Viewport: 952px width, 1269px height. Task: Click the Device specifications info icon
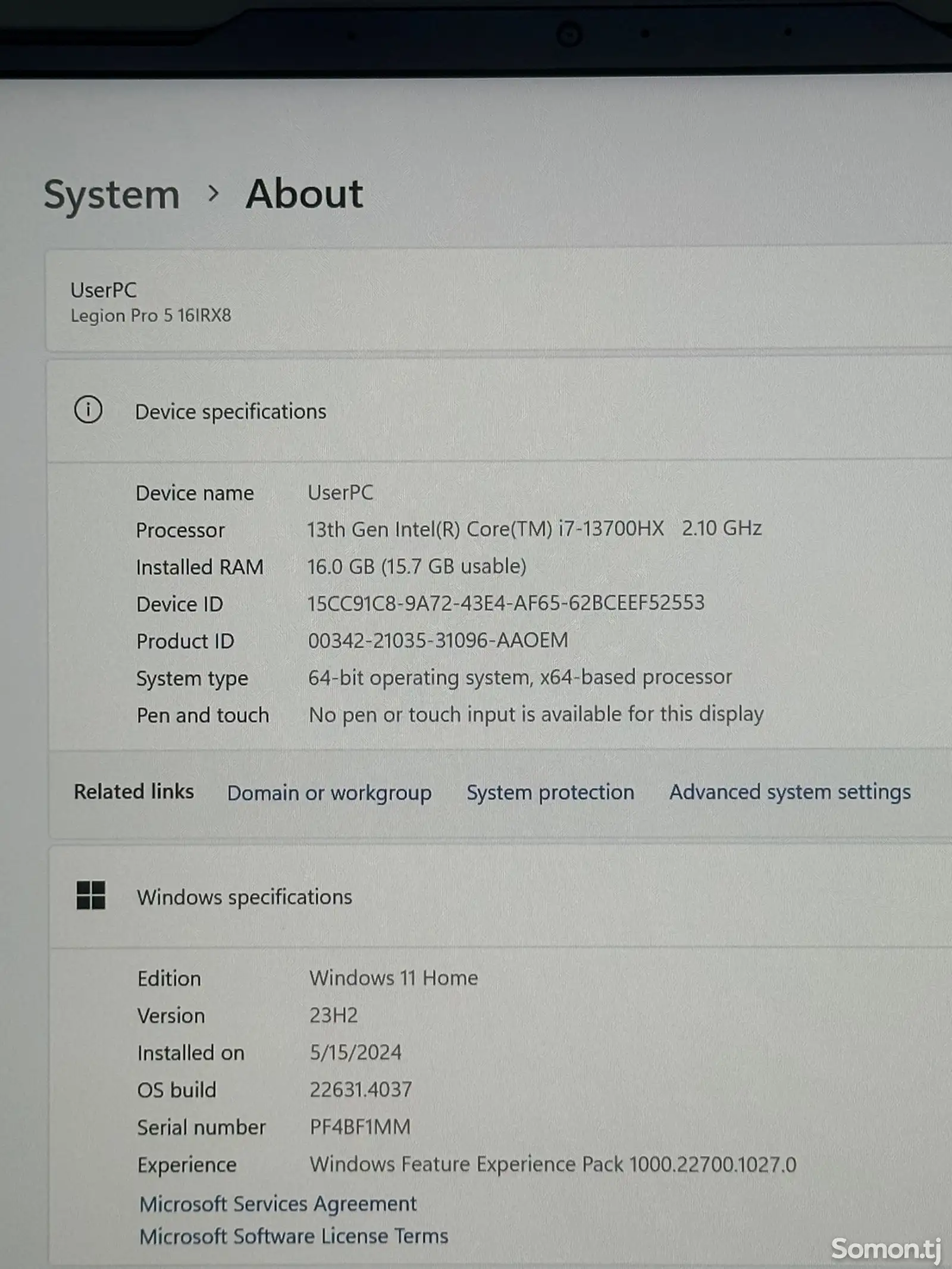(x=88, y=410)
